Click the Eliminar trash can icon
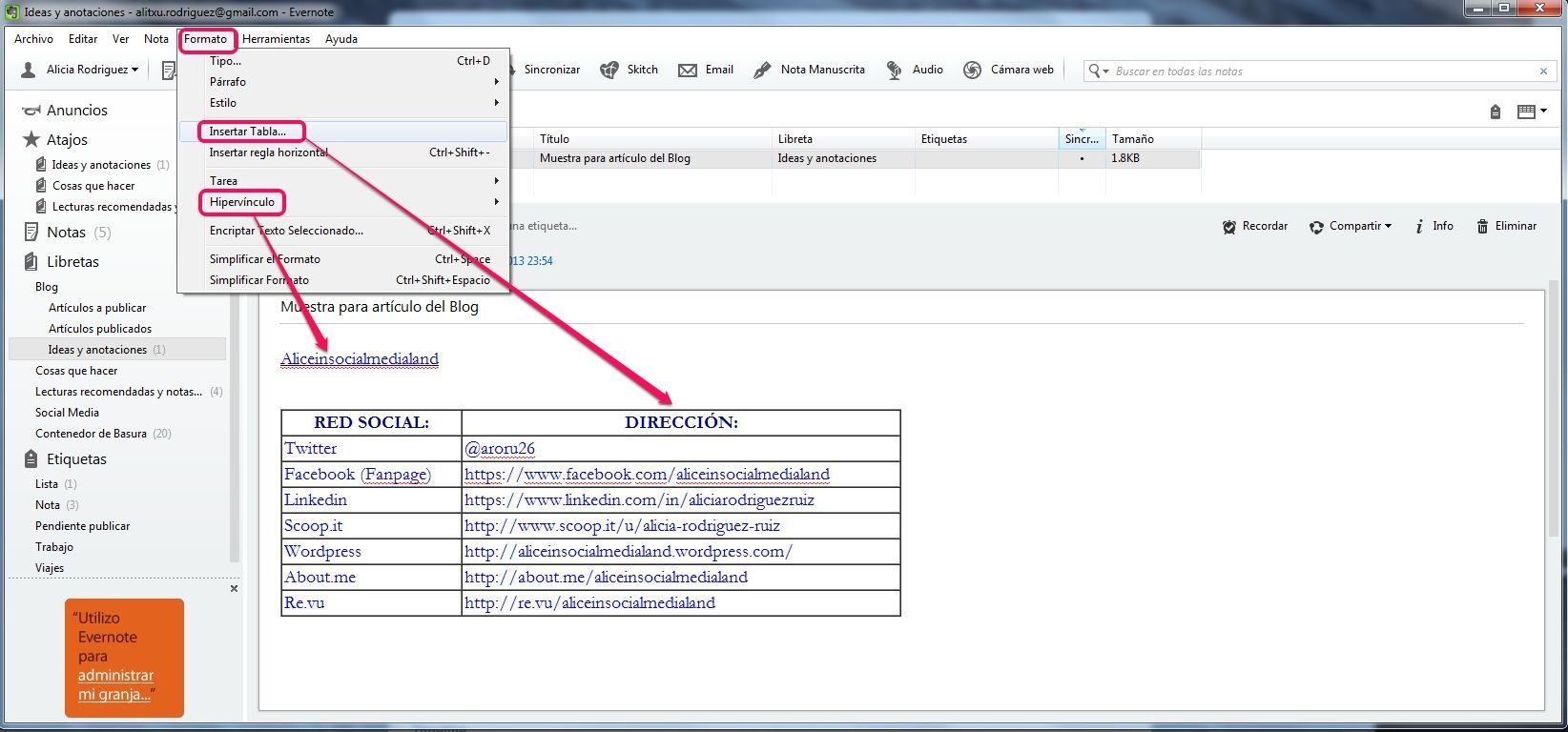Image resolution: width=1568 pixels, height=732 pixels. coord(1482,227)
